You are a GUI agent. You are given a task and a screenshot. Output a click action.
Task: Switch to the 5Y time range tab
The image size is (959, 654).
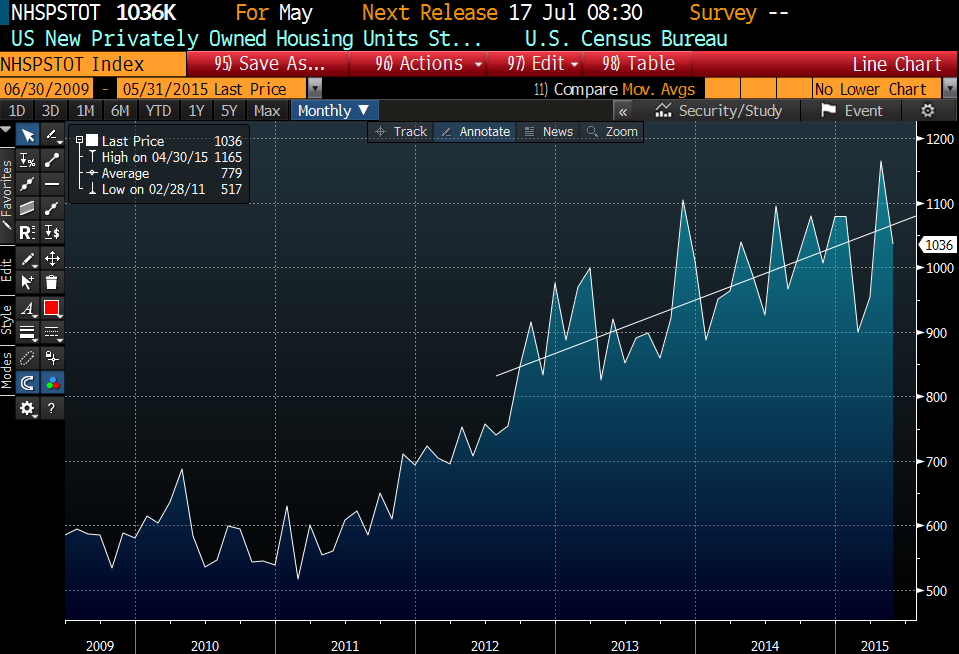click(x=229, y=111)
